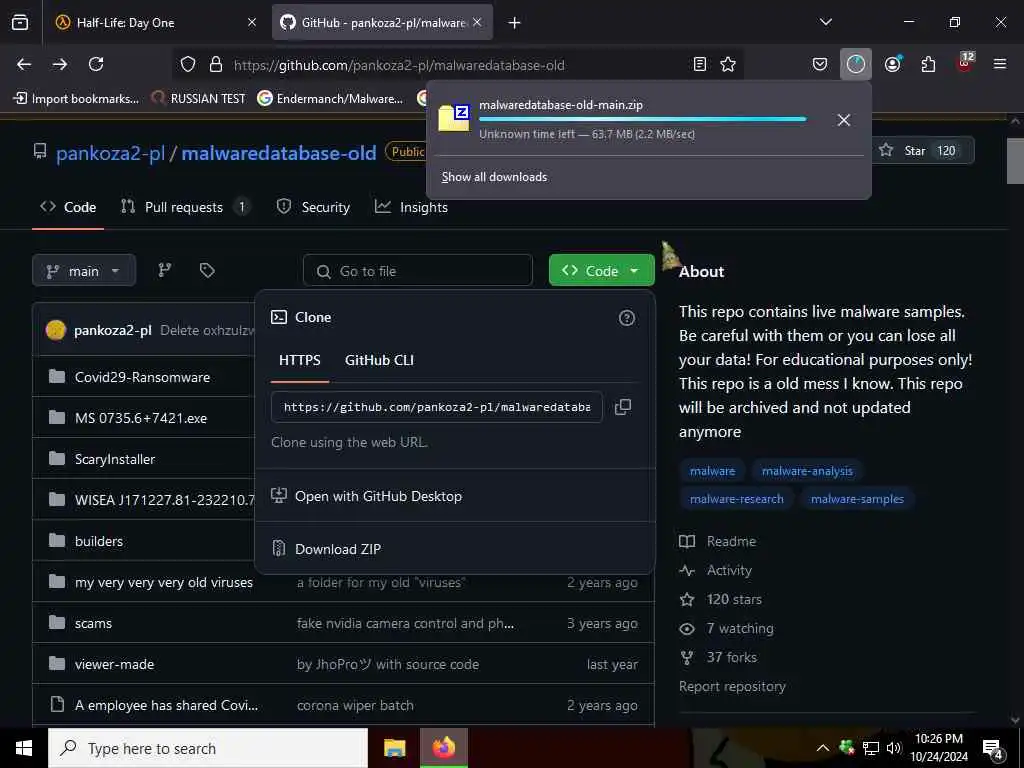
Task: Open File Explorer from the taskbar
Action: point(394,748)
